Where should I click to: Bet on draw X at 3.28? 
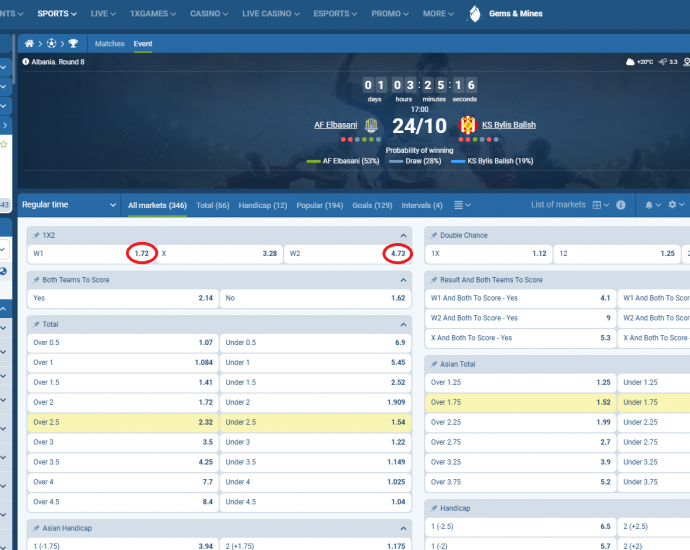(219, 254)
